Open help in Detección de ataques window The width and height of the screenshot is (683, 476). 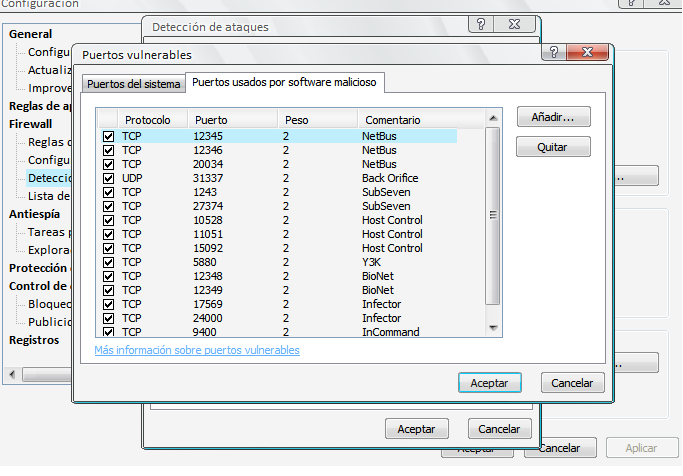pyautogui.click(x=481, y=24)
